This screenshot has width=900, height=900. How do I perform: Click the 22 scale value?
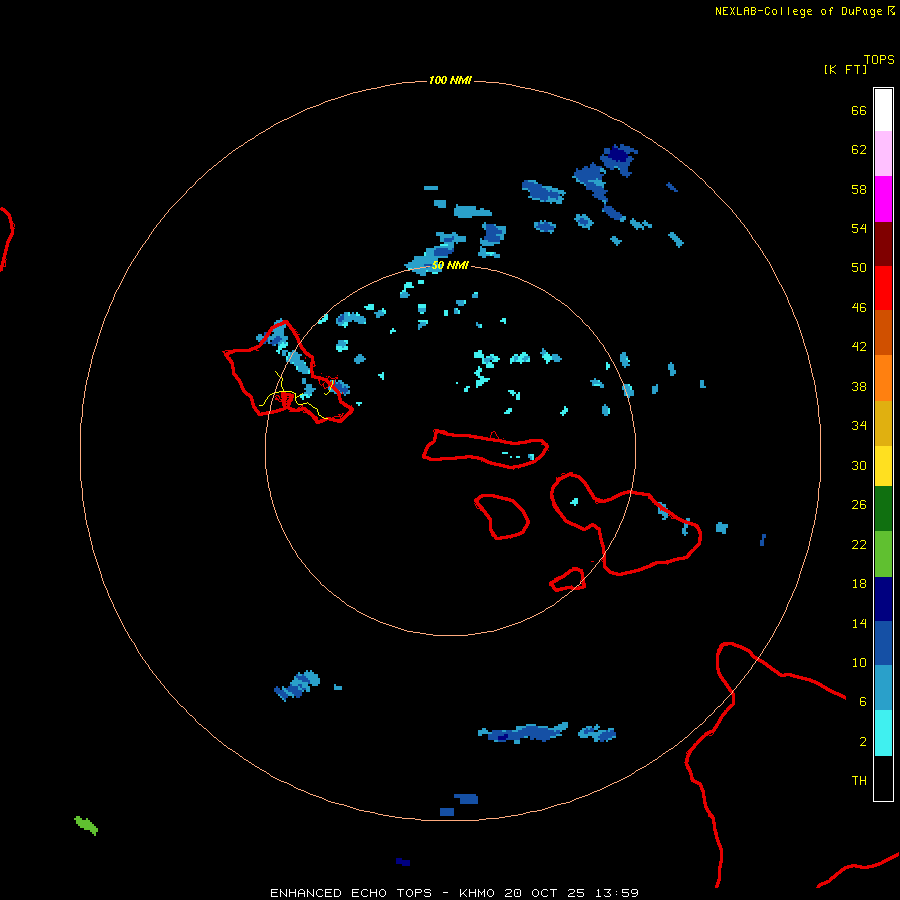pyautogui.click(x=859, y=545)
